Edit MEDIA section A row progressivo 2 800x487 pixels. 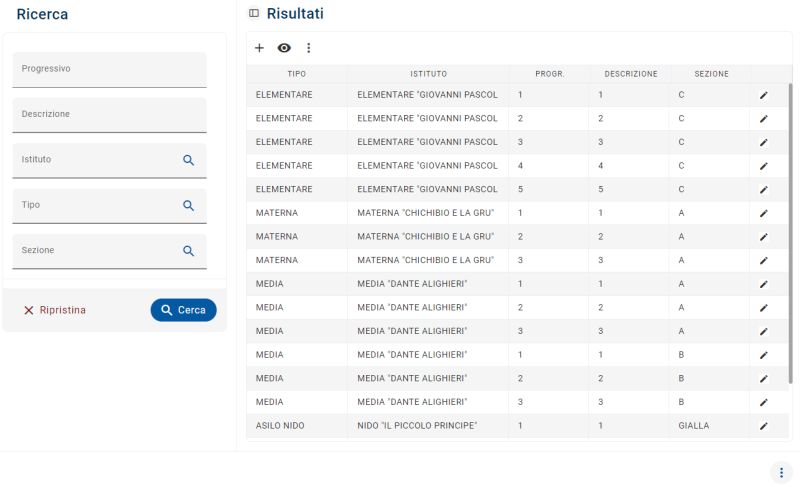pyautogui.click(x=763, y=308)
